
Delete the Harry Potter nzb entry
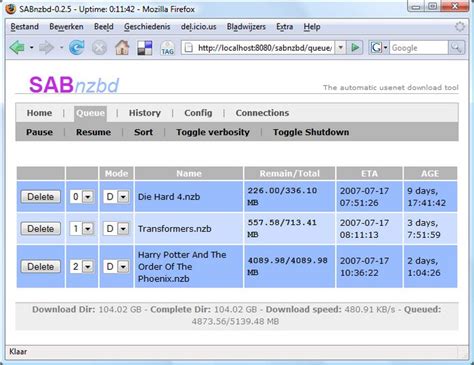pyautogui.click(x=41, y=267)
